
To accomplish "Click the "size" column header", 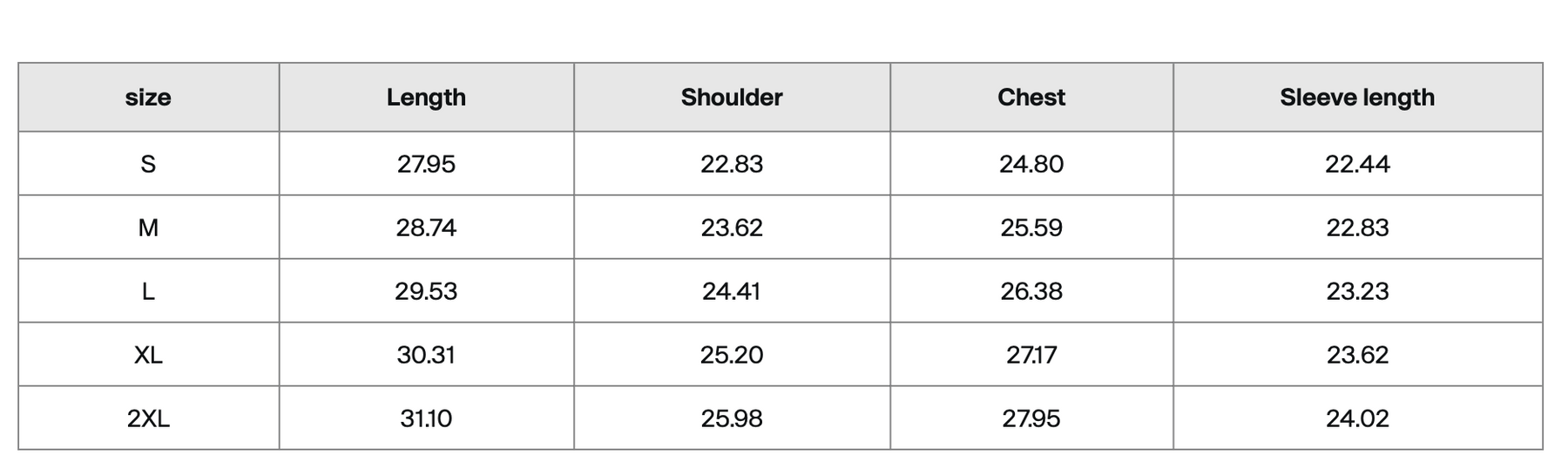I will tap(148, 98).
